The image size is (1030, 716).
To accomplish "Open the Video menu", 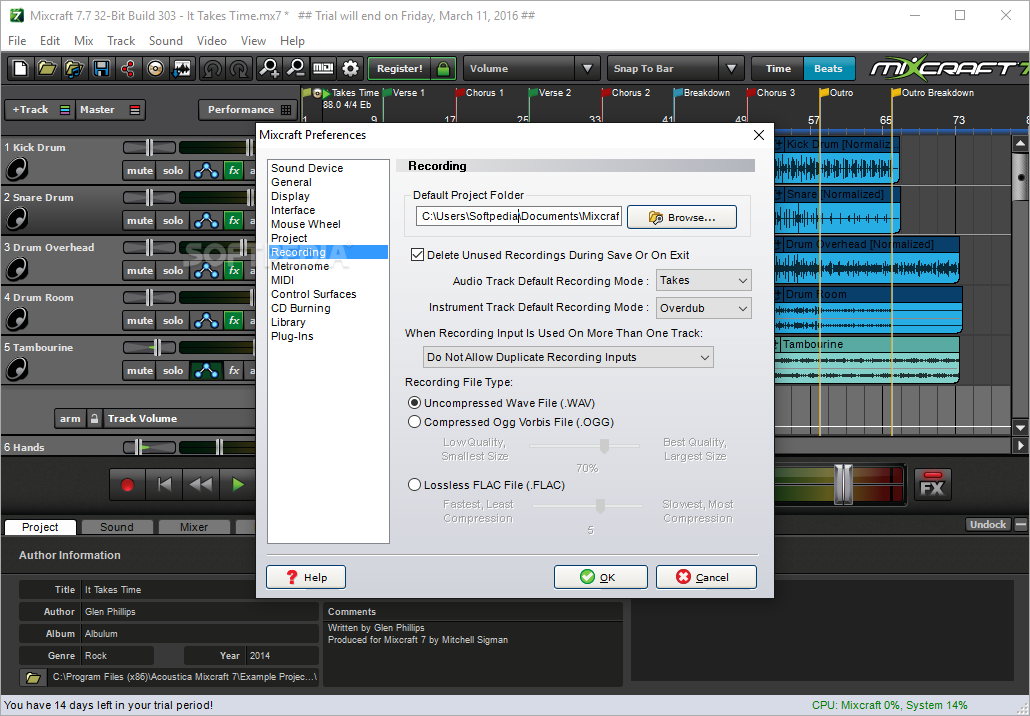I will click(x=212, y=41).
